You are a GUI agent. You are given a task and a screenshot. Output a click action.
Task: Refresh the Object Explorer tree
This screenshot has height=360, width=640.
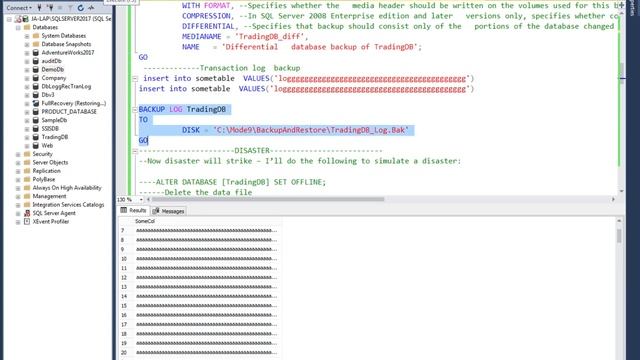pyautogui.click(x=80, y=8)
